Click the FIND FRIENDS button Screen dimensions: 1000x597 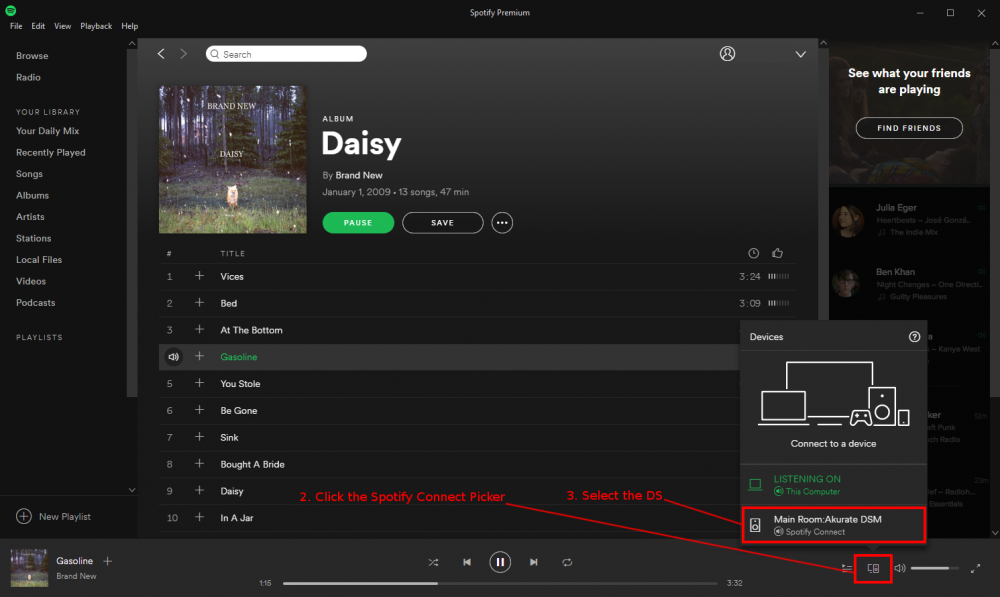tap(908, 128)
